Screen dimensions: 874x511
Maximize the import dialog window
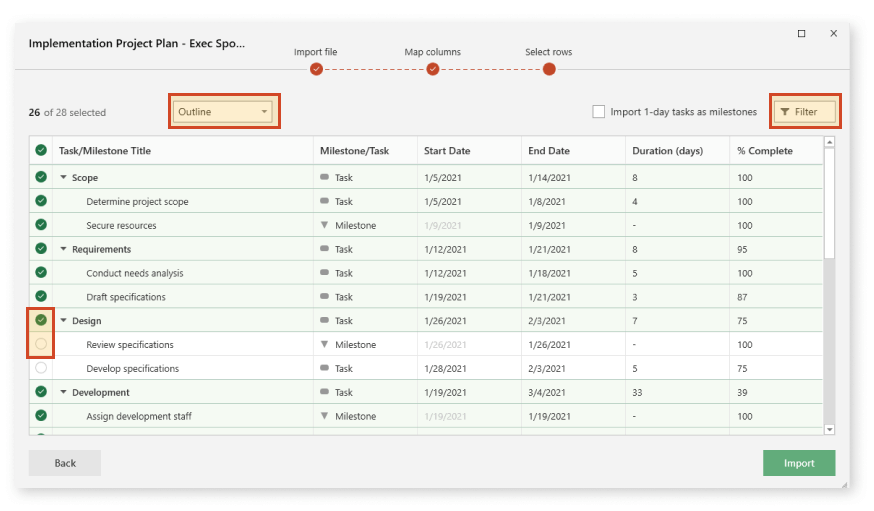coord(802,33)
